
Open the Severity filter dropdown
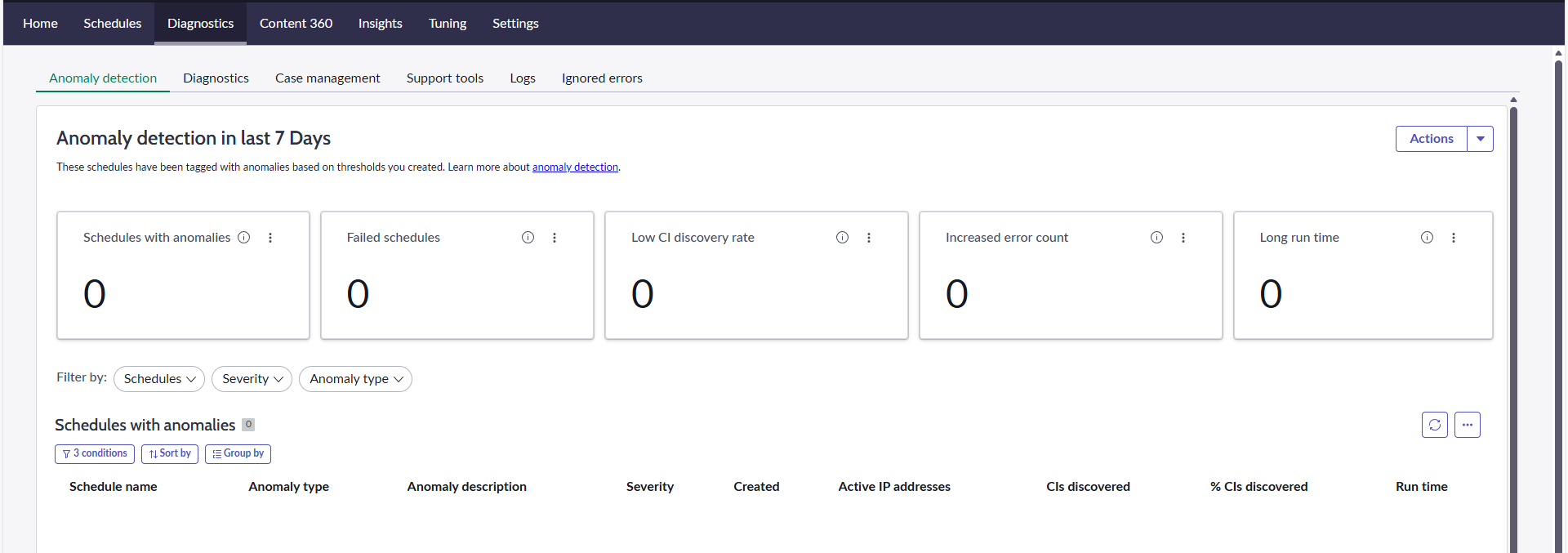pyautogui.click(x=252, y=379)
